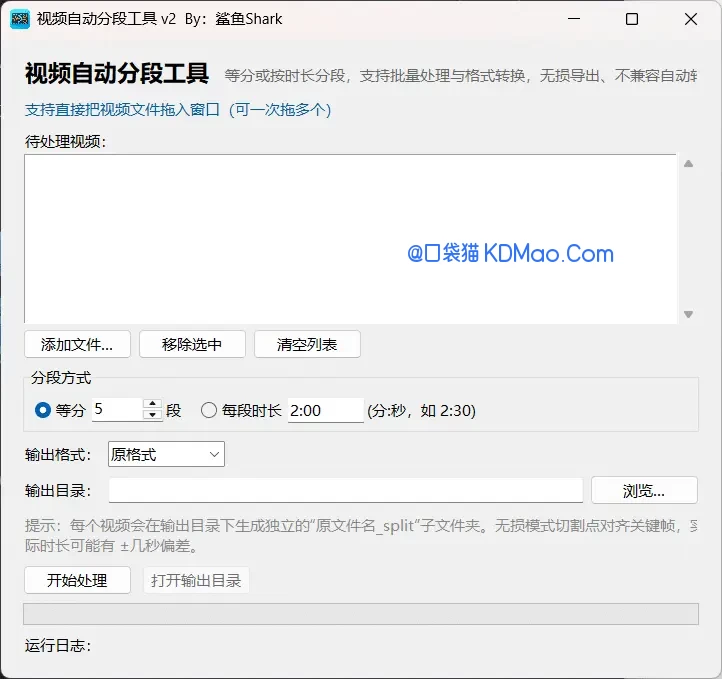This screenshot has width=722, height=679.
Task: Click the app icon in the title bar
Action: (x=20, y=19)
